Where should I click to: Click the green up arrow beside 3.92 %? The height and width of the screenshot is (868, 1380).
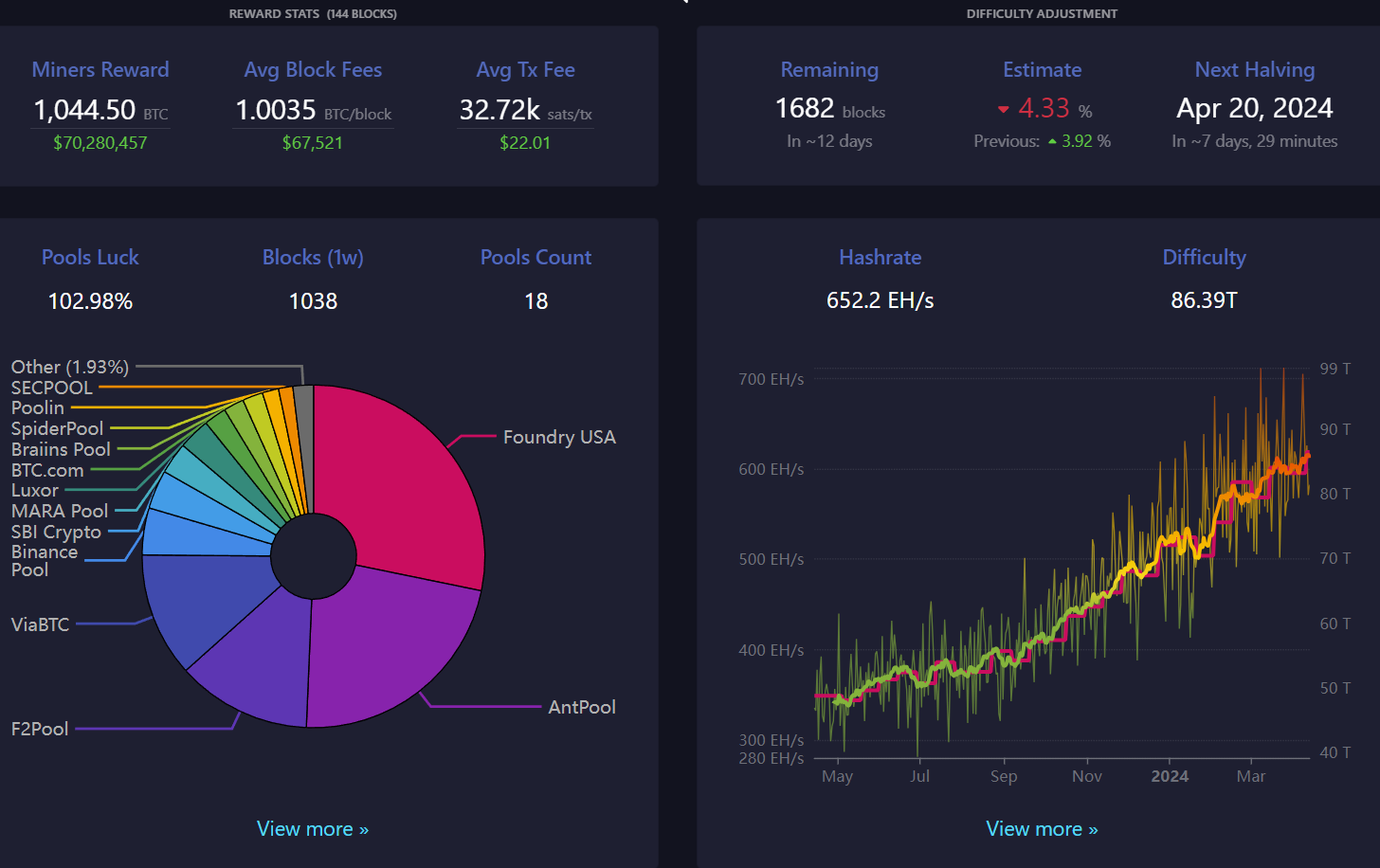pos(1052,142)
